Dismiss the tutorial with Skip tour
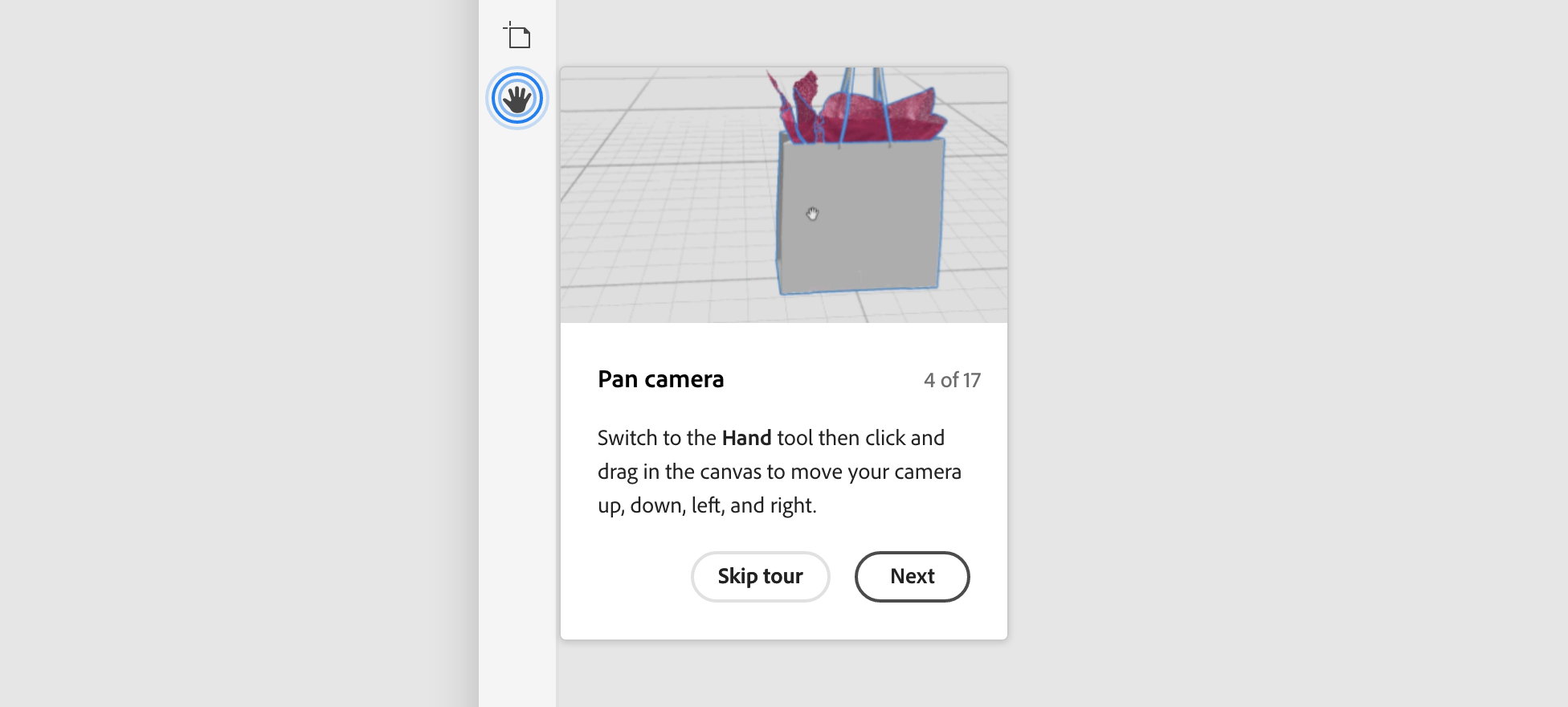Viewport: 1568px width, 707px height. click(760, 576)
